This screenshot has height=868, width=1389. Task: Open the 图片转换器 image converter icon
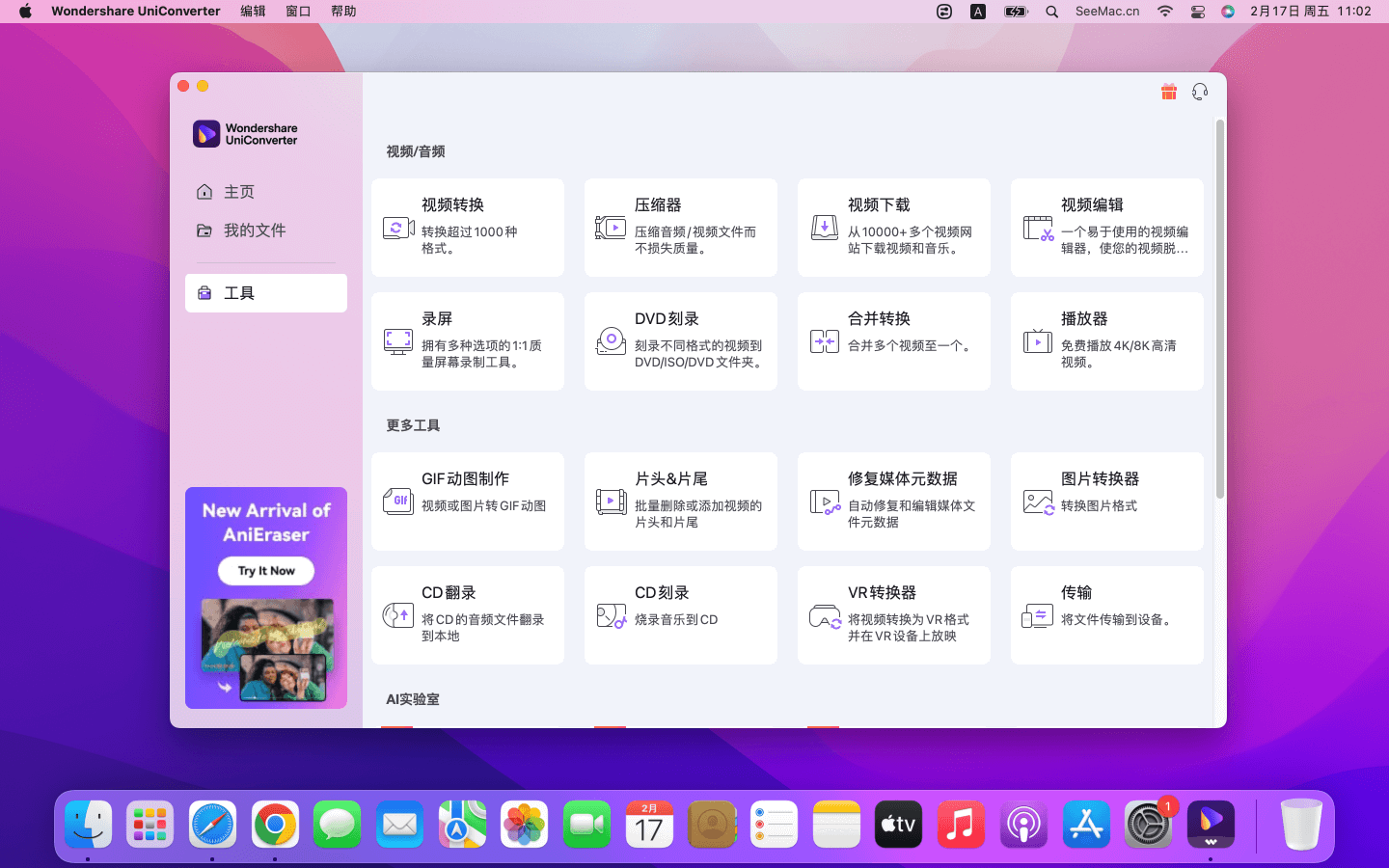[x=1038, y=502]
